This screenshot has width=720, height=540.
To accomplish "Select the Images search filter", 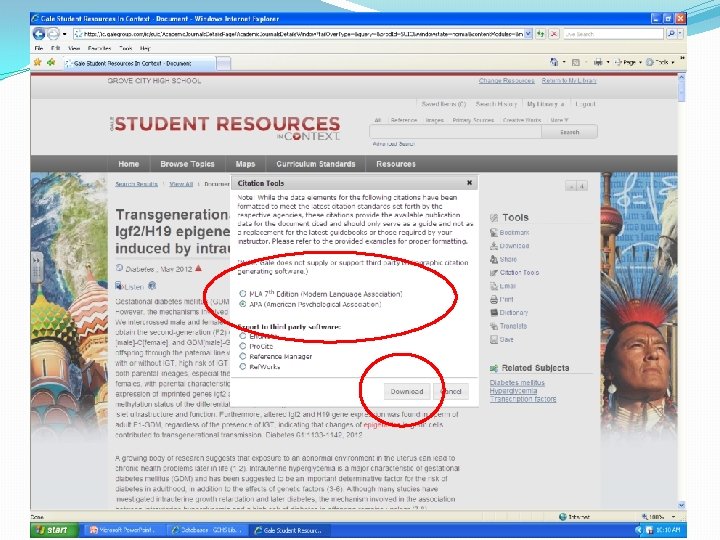I will [434, 120].
